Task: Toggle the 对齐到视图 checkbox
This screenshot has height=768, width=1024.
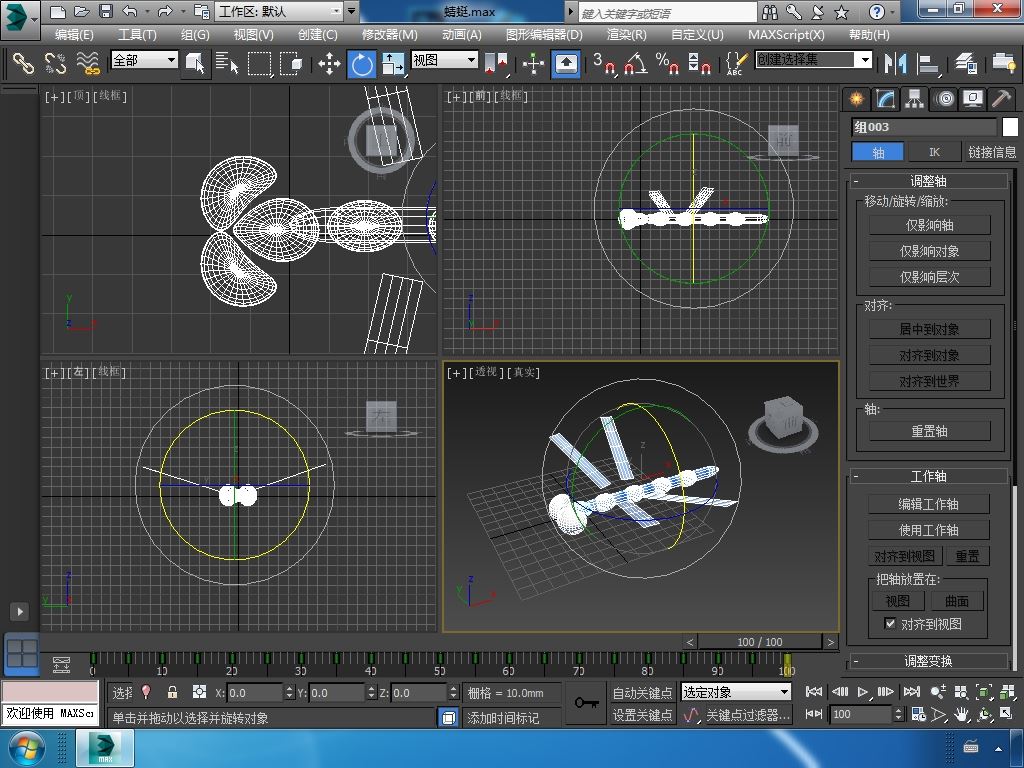Action: tap(889, 623)
